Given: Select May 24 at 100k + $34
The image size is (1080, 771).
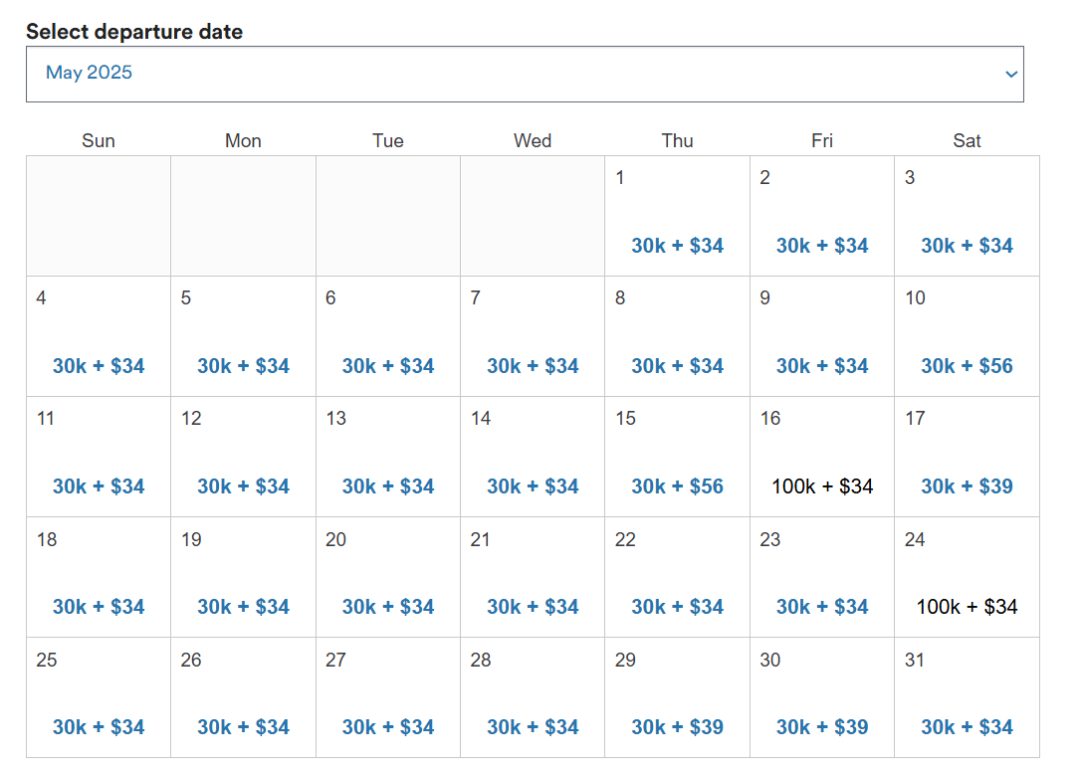Looking at the screenshot, I should point(966,577).
